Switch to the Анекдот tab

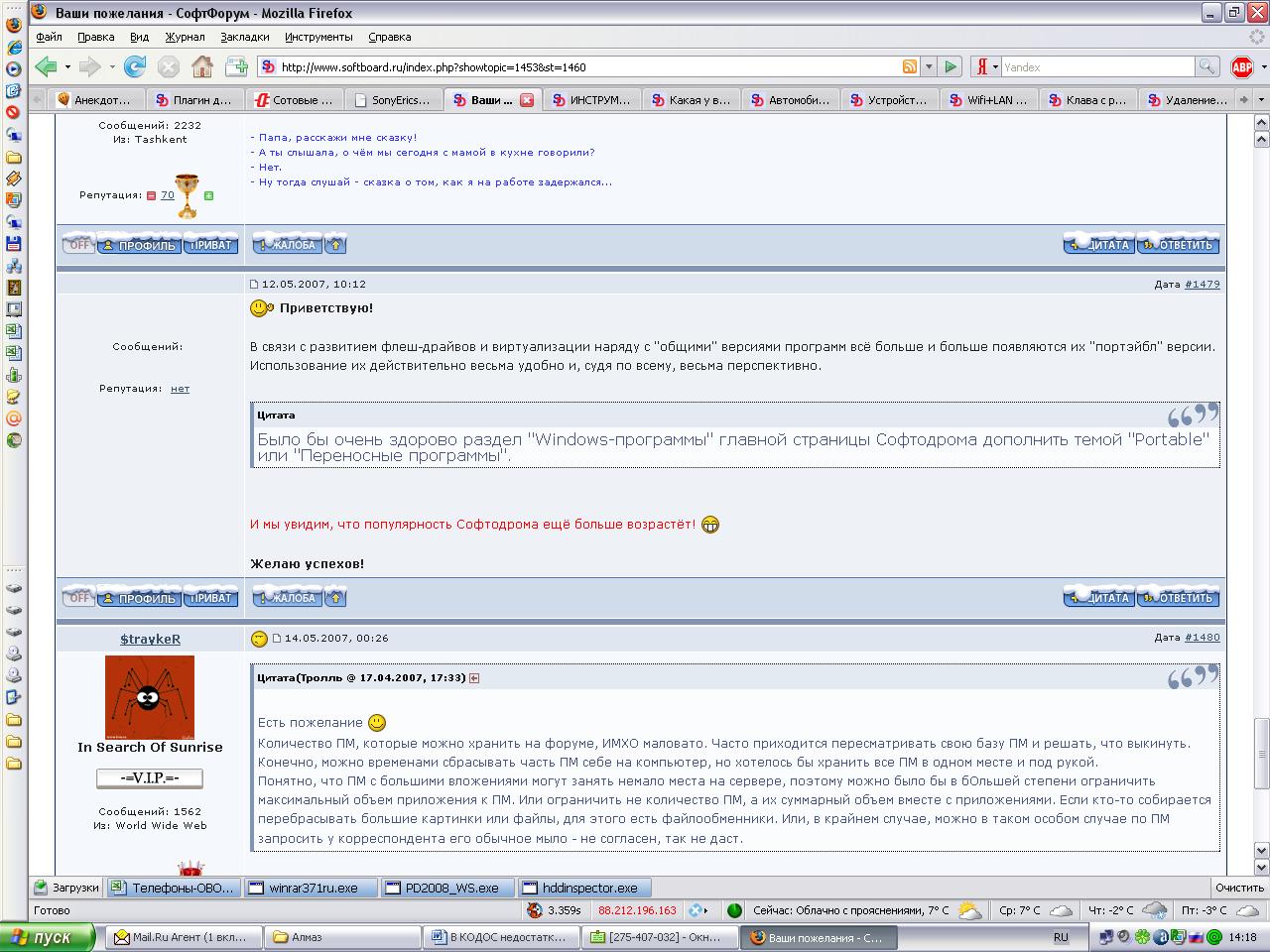(x=95, y=100)
